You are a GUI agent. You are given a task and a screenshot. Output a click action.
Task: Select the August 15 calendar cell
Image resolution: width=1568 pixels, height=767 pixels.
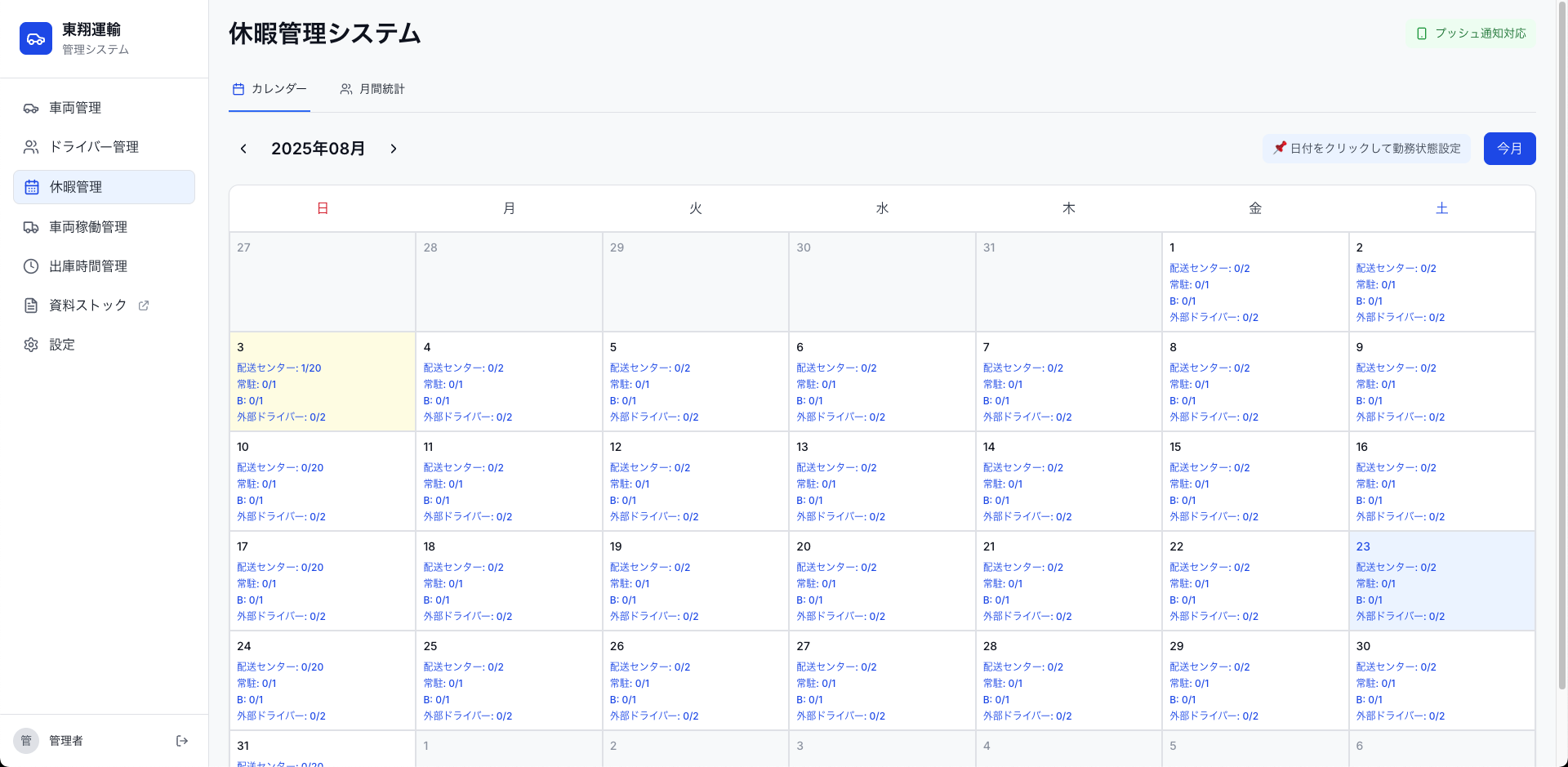(x=1255, y=481)
